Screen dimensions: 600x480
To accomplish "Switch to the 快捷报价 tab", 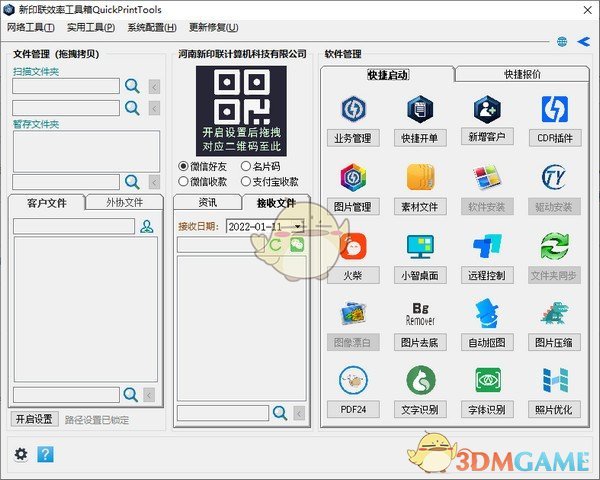I will (x=522, y=74).
